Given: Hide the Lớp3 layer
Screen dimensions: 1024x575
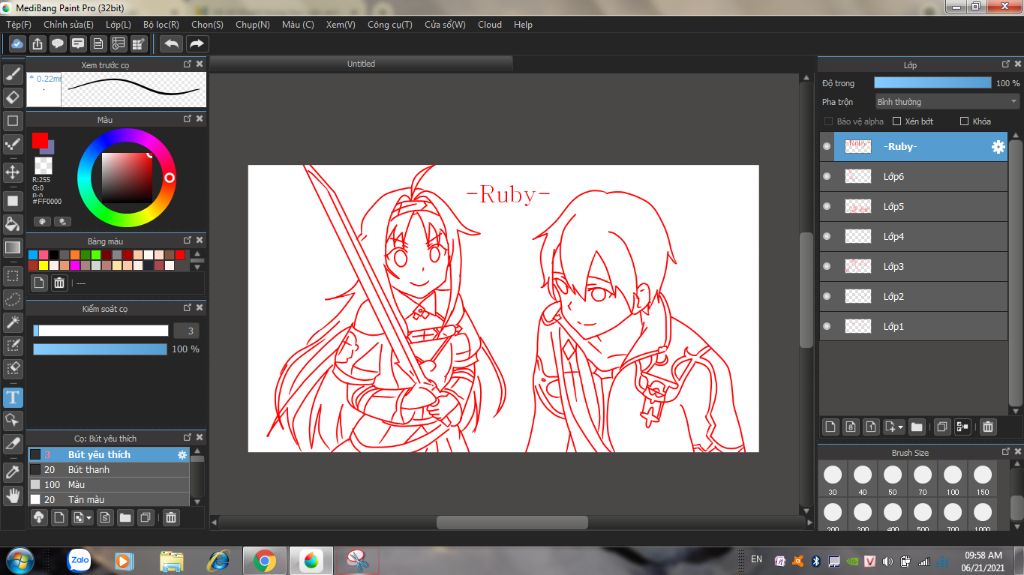Looking at the screenshot, I should tap(827, 267).
